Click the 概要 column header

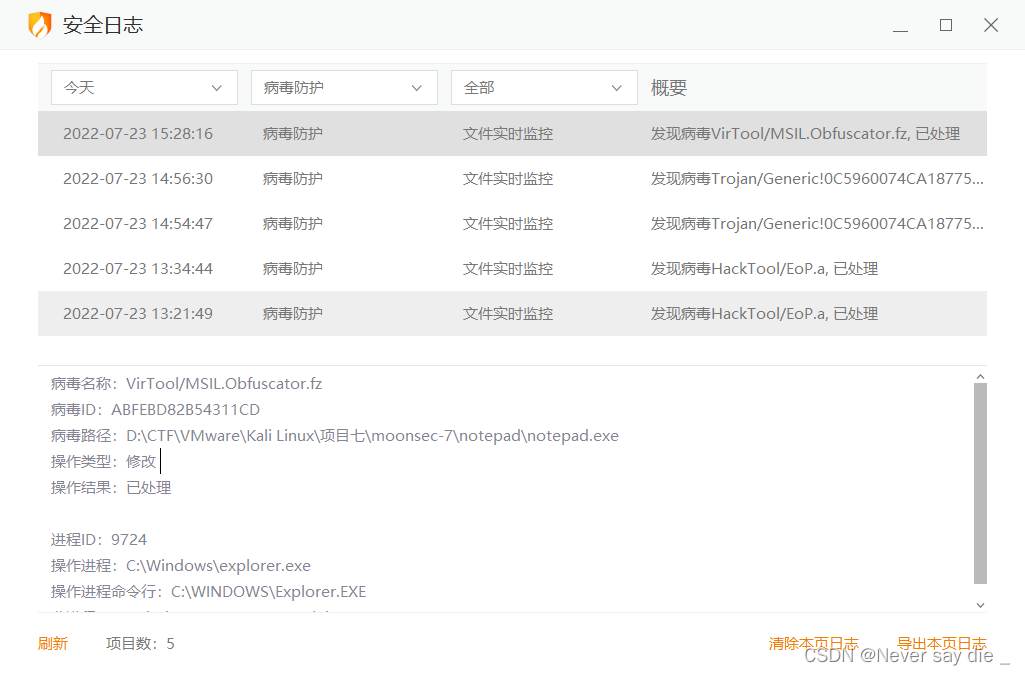point(668,88)
